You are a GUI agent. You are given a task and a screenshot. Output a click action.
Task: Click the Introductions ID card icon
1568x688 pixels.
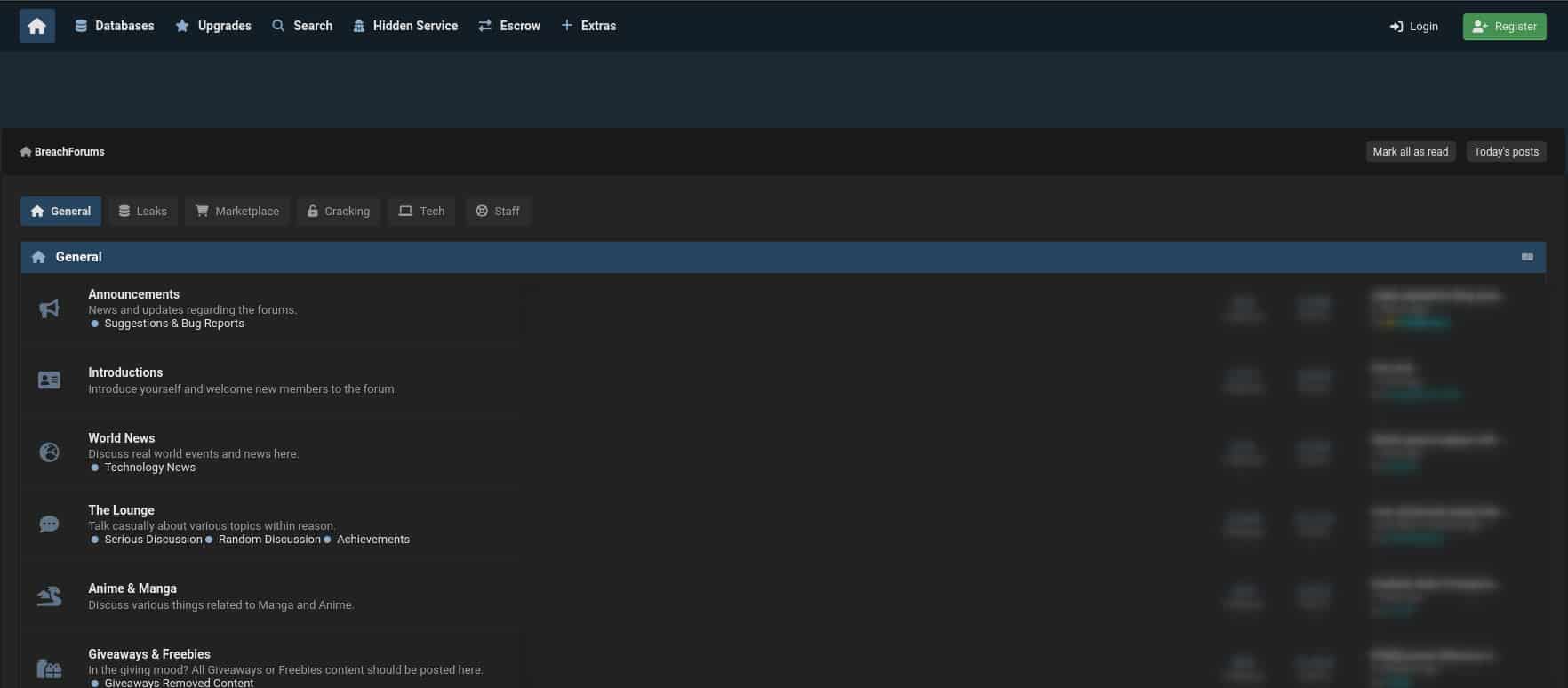(x=49, y=380)
